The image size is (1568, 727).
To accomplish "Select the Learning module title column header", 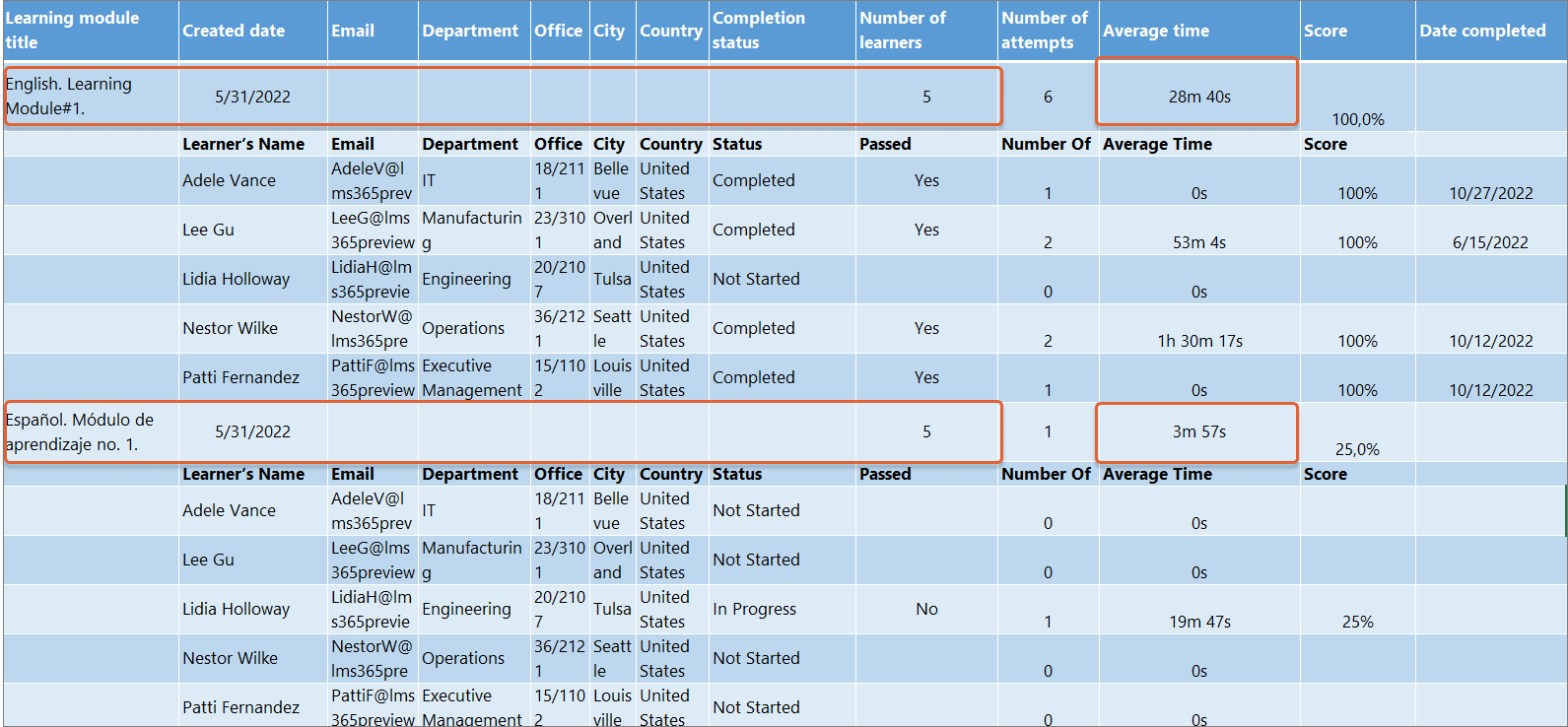I will pyautogui.click(x=91, y=31).
